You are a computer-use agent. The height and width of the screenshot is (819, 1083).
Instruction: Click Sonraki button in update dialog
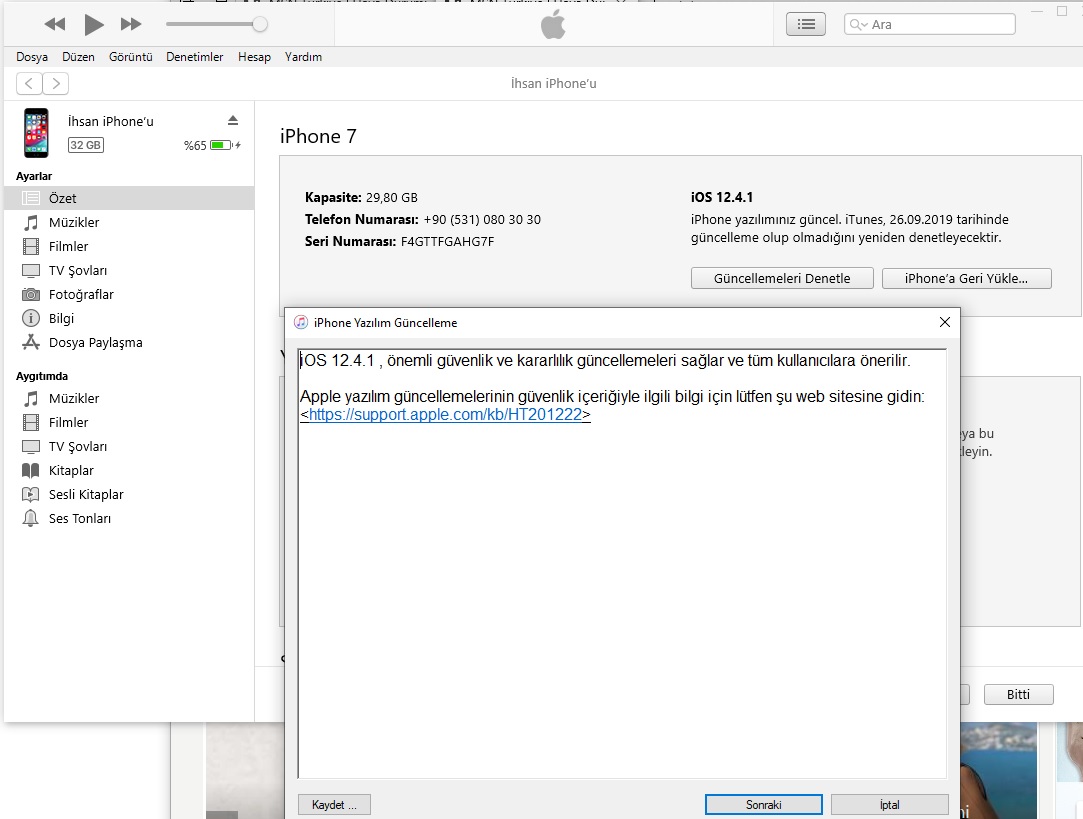763,804
